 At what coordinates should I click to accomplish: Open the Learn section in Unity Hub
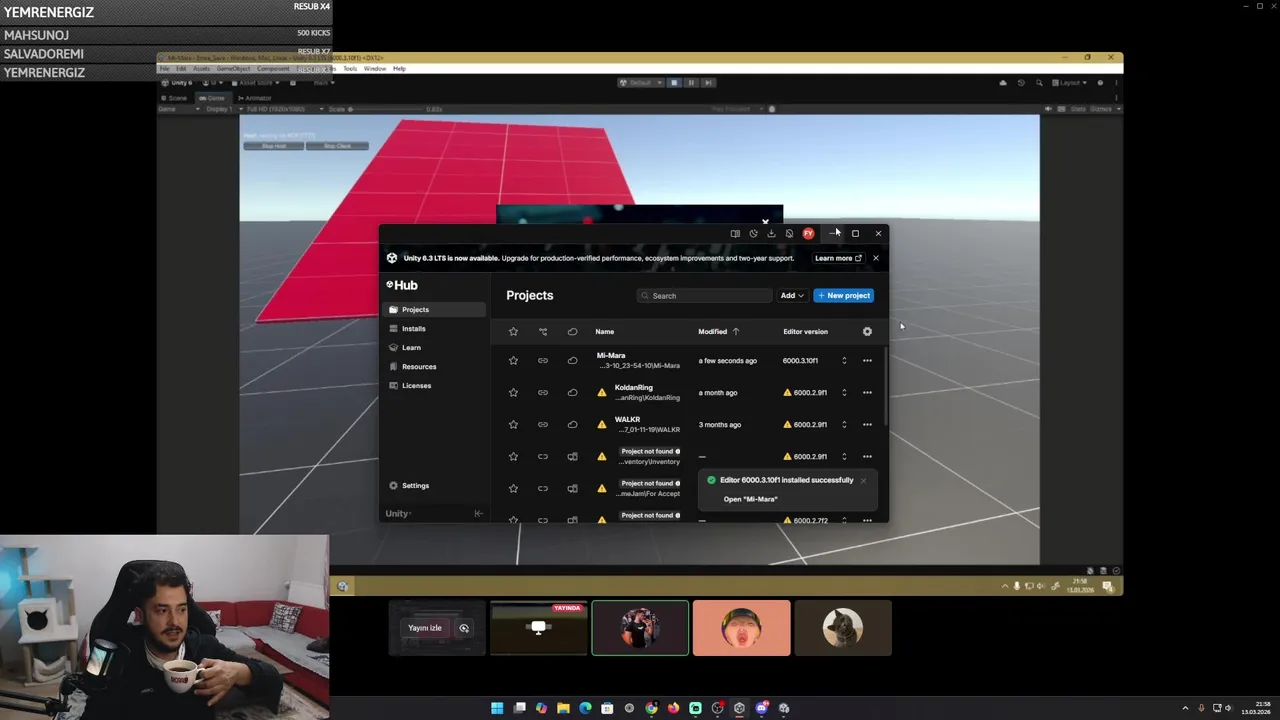coord(434,348)
